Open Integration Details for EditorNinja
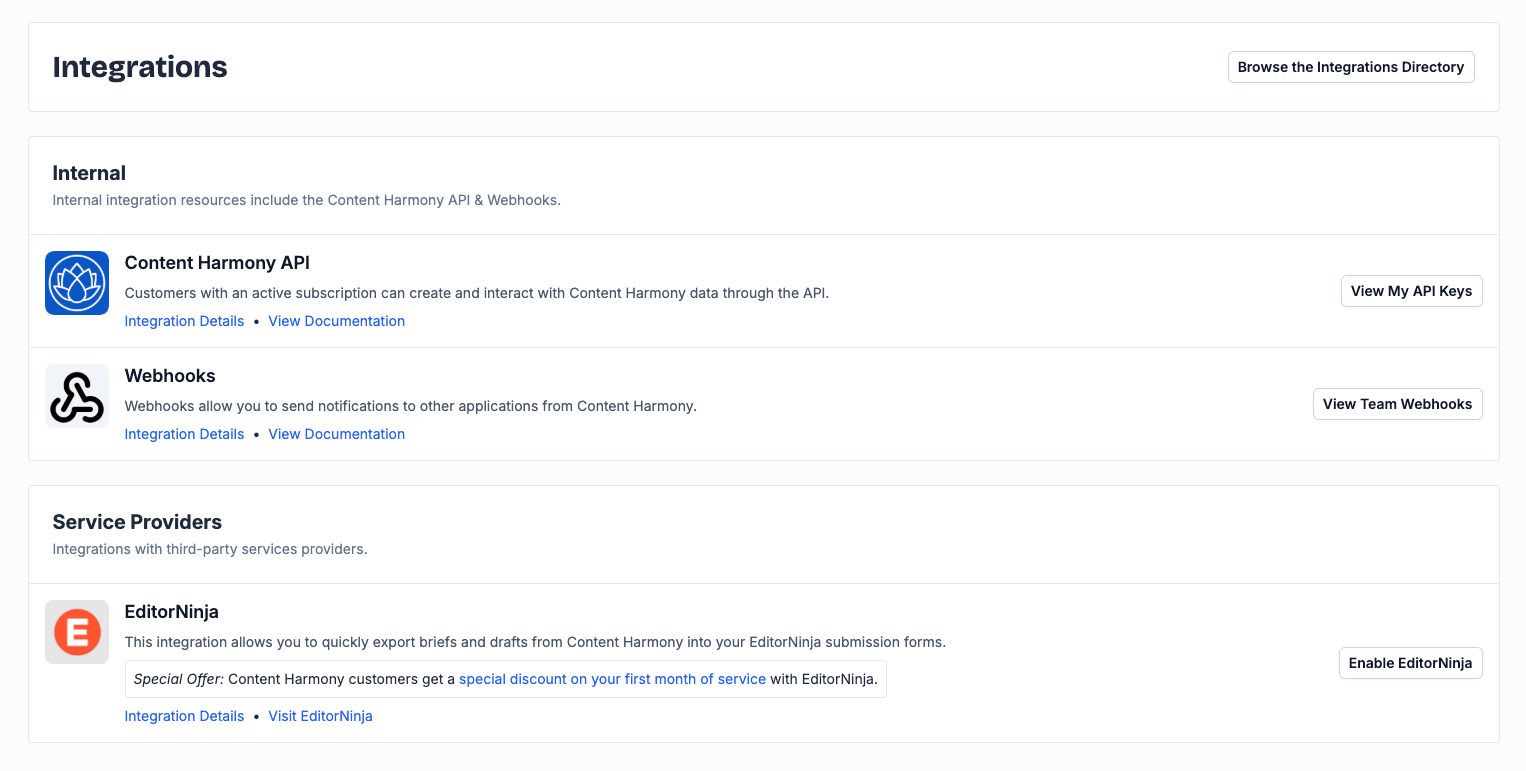1526x771 pixels. [x=184, y=716]
